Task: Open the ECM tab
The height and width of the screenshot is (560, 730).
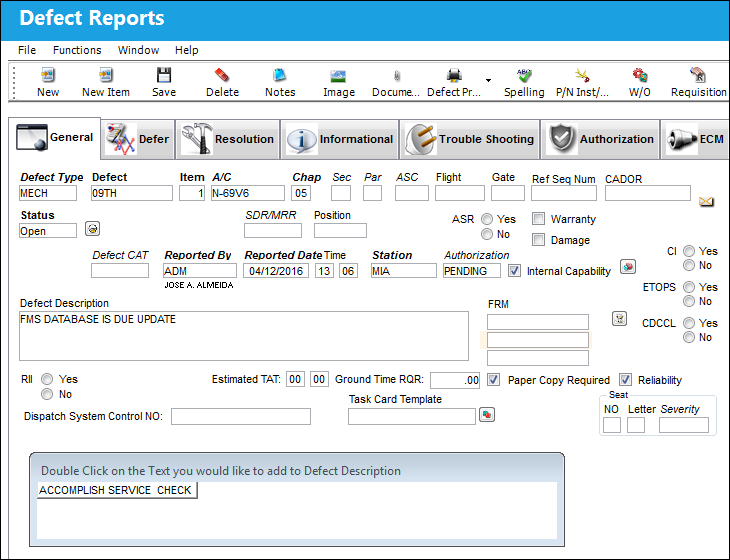Action: click(x=695, y=139)
